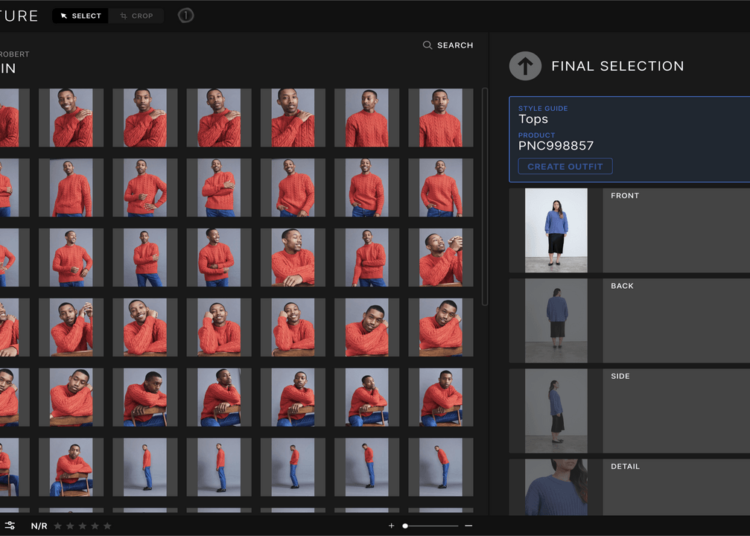Viewport: 750px width, 536px height.
Task: Click the STYLE GUIDE label
Action: tap(543, 109)
